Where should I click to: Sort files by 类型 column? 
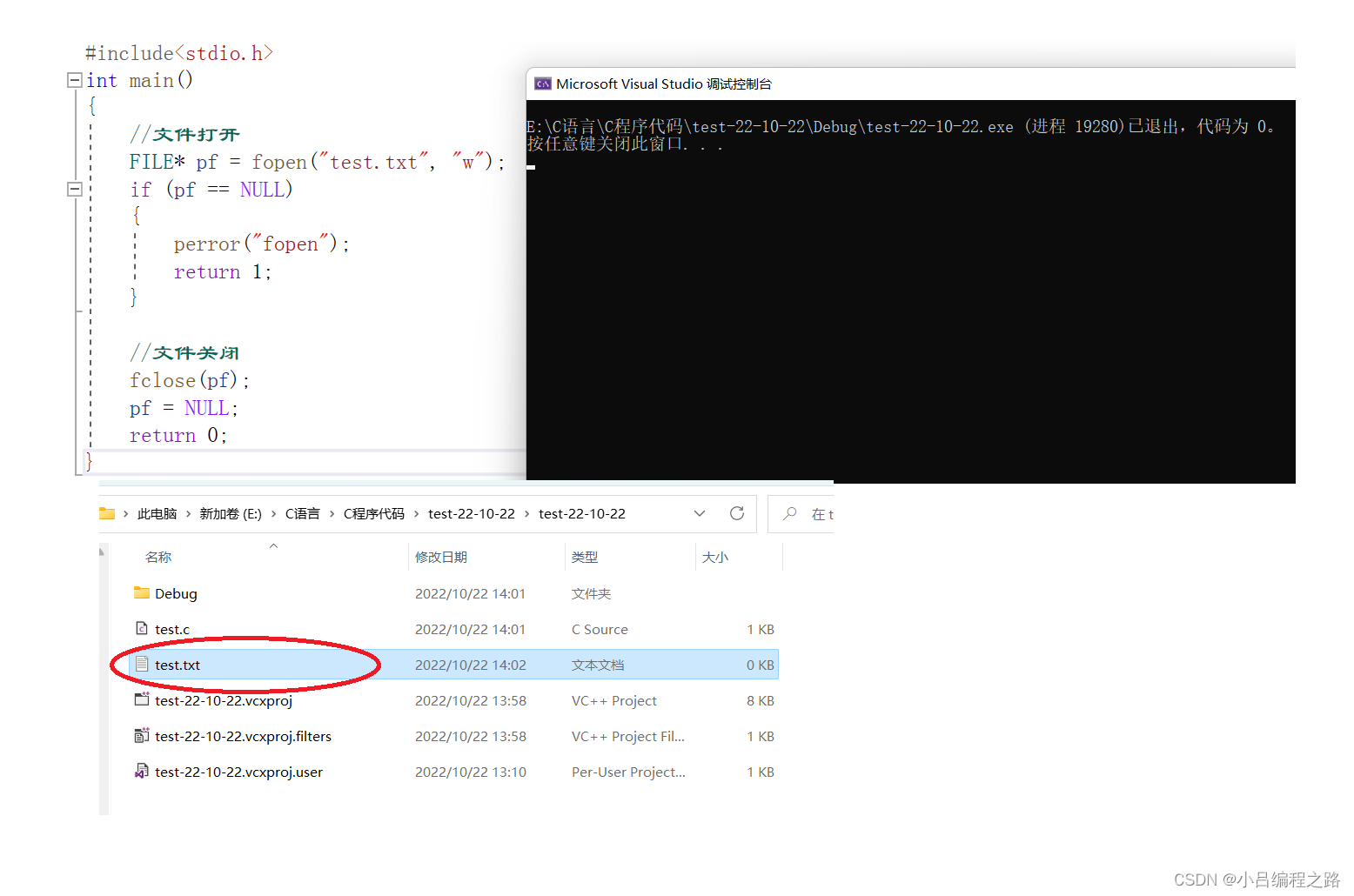tap(585, 557)
